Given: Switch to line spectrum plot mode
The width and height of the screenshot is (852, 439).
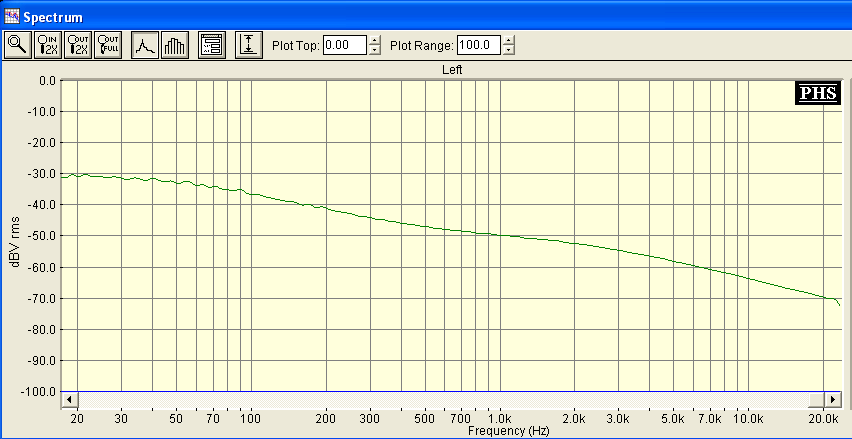Looking at the screenshot, I should point(145,45).
